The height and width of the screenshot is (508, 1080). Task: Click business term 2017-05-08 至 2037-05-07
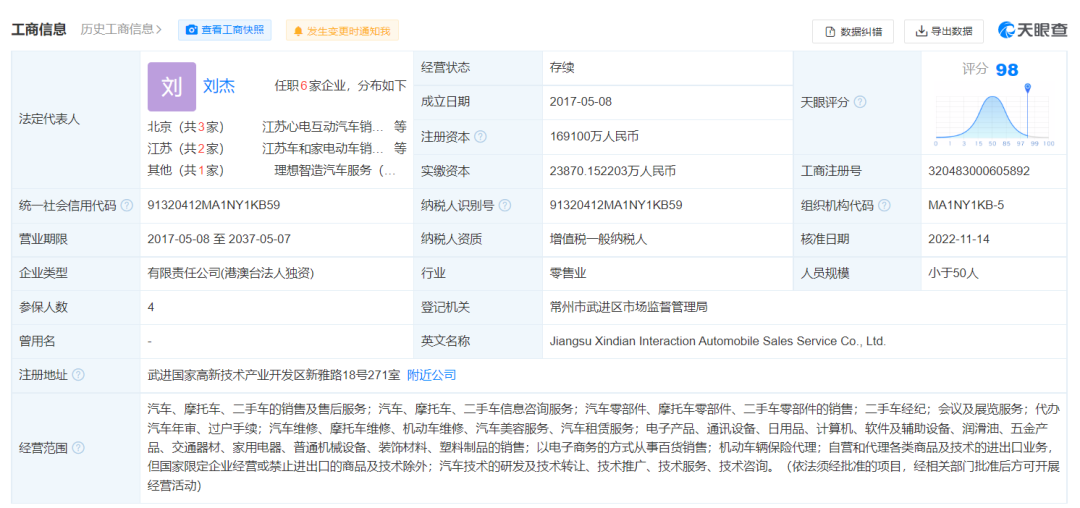coord(219,240)
